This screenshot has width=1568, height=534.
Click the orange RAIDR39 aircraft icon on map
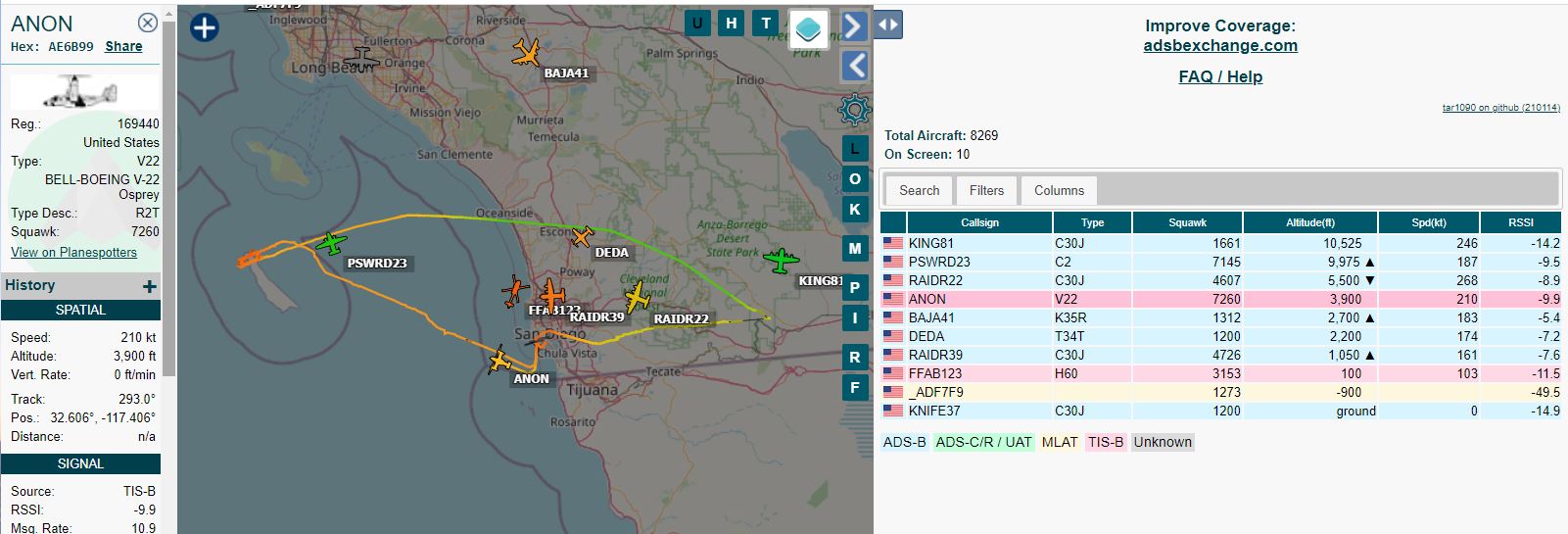[552, 294]
